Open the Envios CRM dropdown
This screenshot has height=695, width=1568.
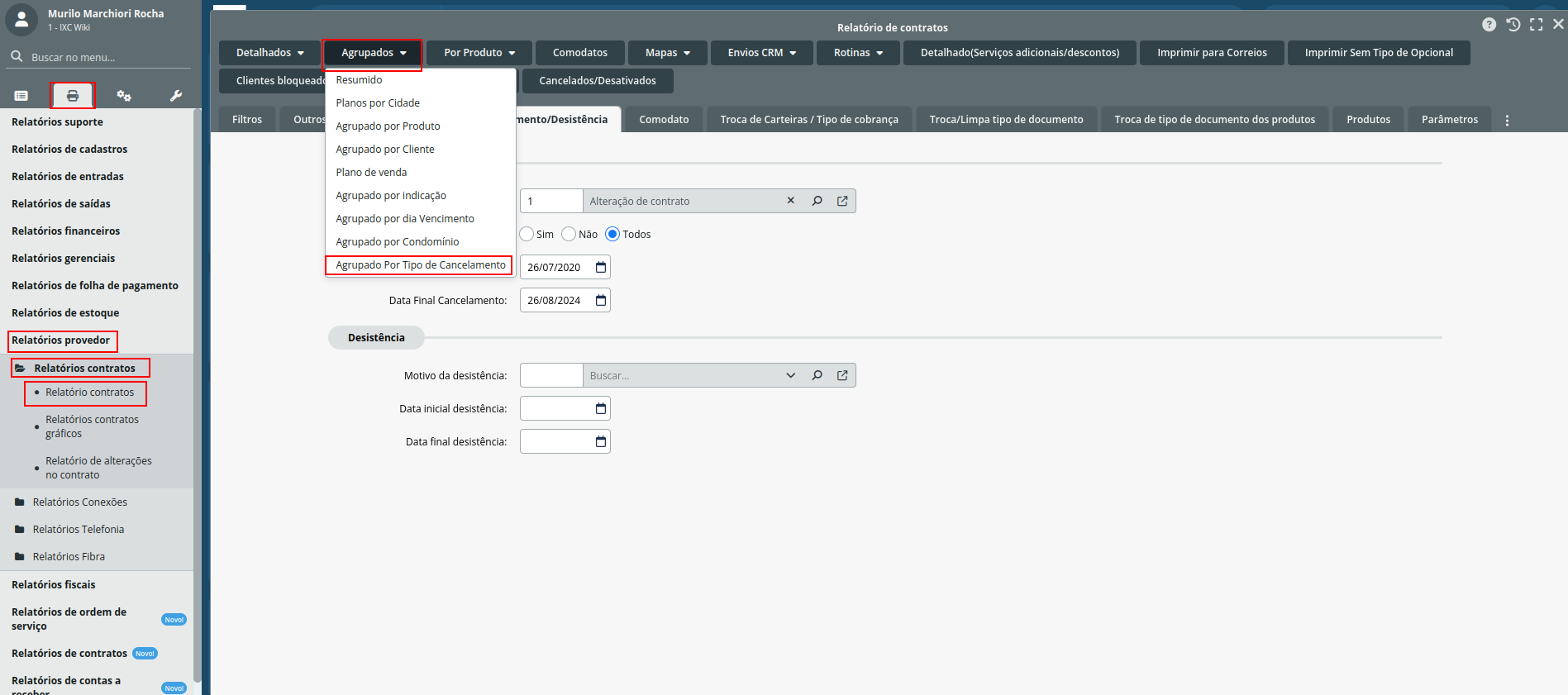[761, 53]
